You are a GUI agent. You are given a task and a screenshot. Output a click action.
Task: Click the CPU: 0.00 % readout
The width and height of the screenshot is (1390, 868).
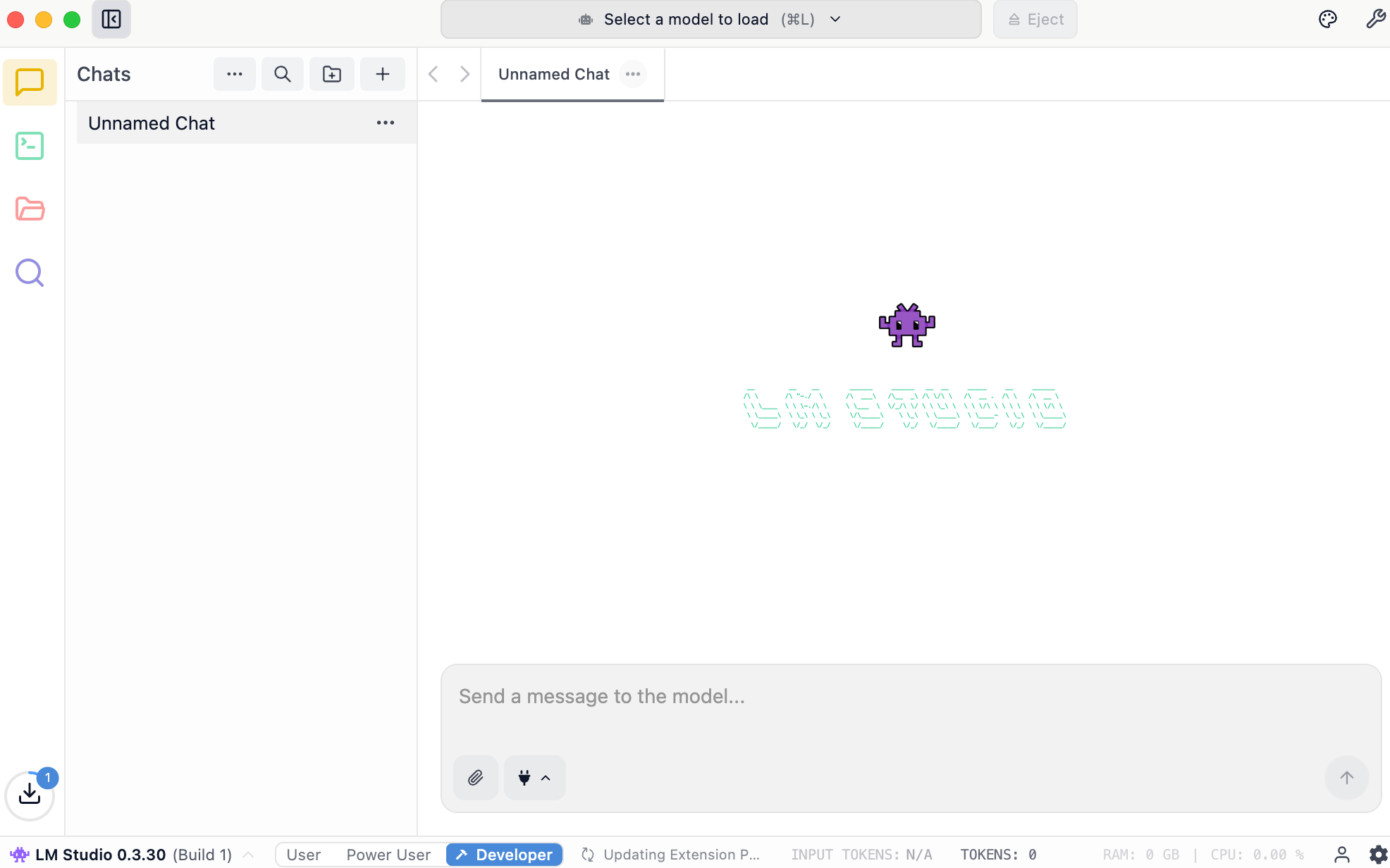[x=1257, y=855]
